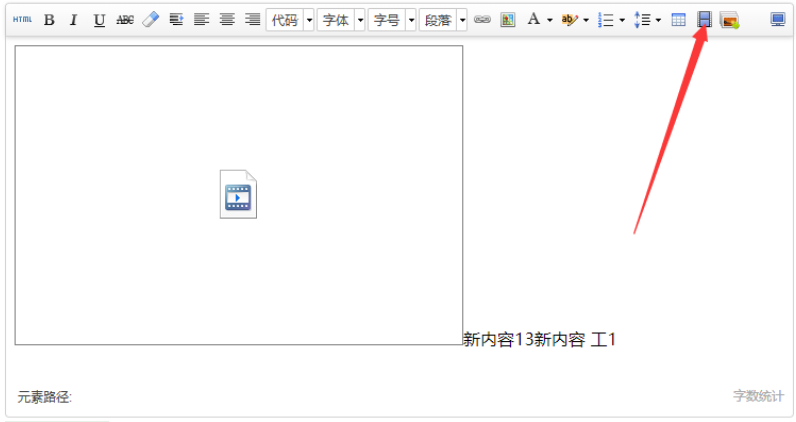Click the line spacing icon
Viewport: 796px width, 422px height.
pos(642,20)
